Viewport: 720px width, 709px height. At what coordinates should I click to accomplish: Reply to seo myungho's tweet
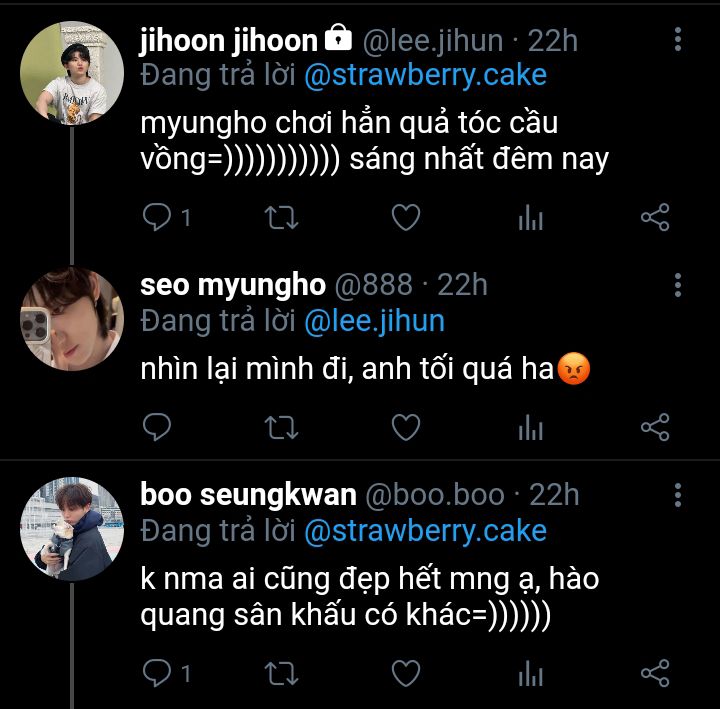pos(157,428)
